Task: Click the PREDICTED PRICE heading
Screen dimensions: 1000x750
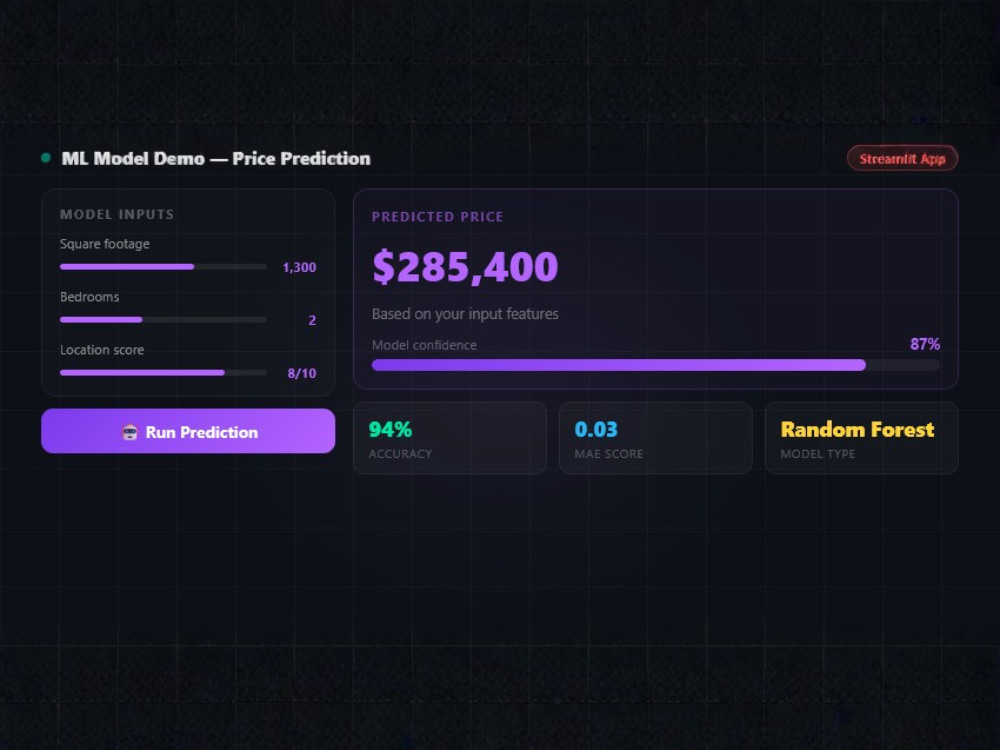Action: click(438, 217)
